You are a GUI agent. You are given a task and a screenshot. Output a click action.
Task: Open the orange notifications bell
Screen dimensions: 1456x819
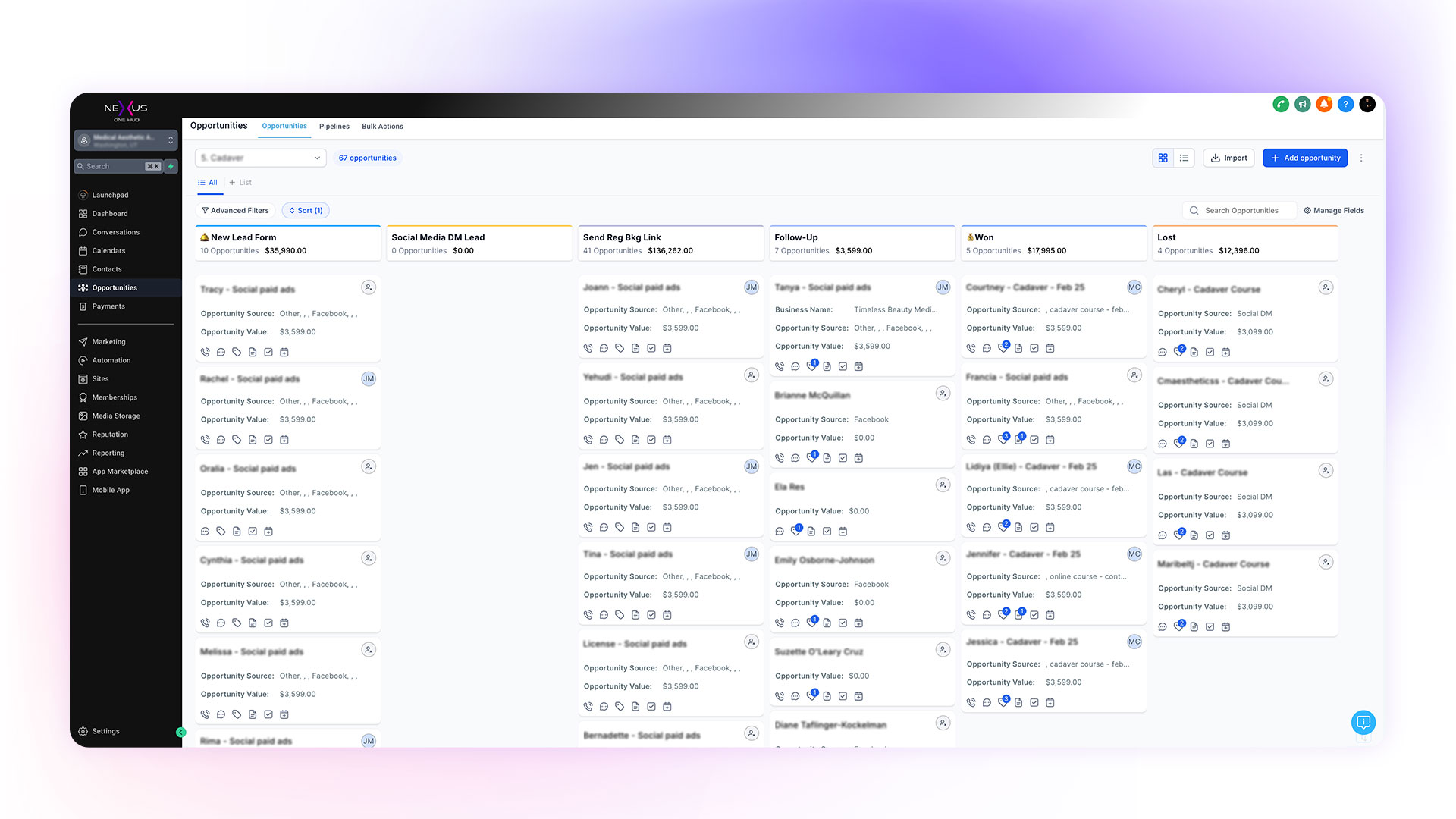click(1324, 104)
